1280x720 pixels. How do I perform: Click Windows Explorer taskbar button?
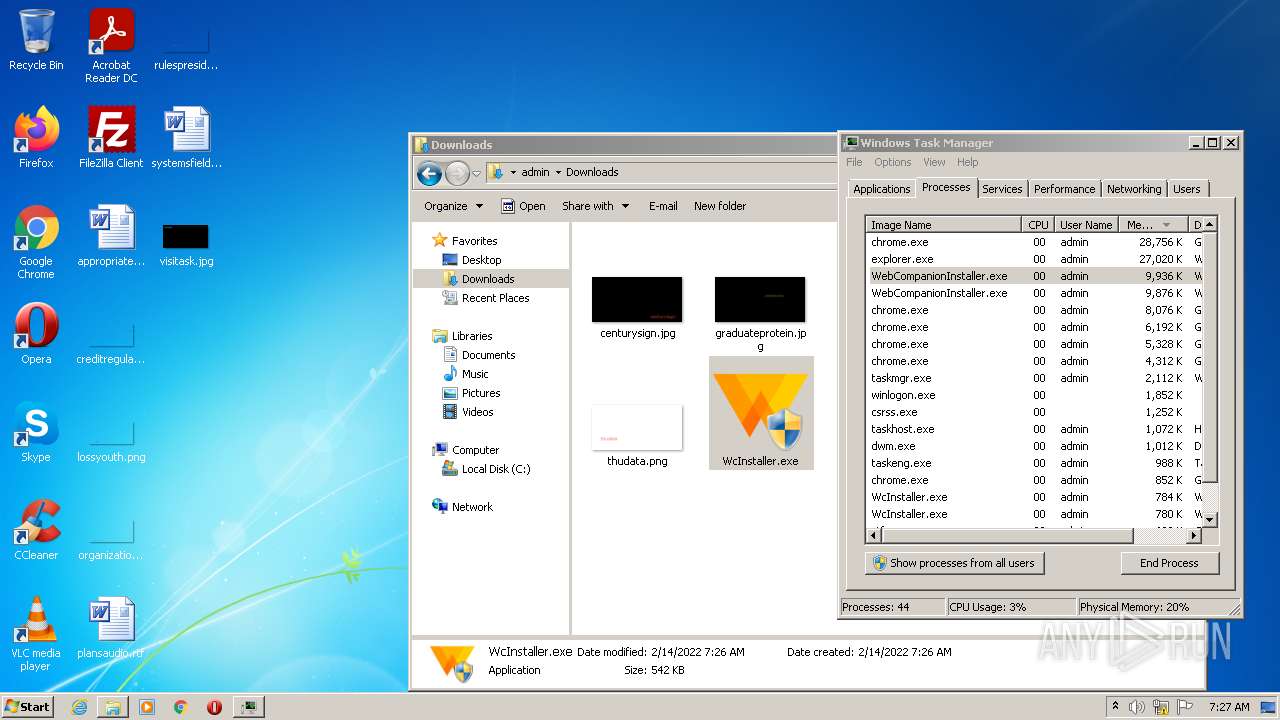pyautogui.click(x=113, y=707)
